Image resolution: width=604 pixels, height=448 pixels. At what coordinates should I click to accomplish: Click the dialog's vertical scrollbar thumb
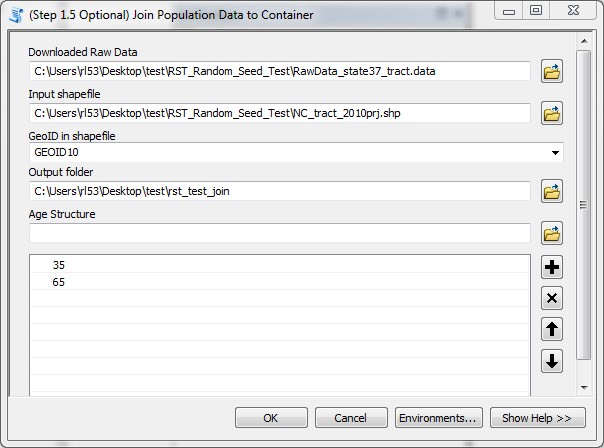(x=583, y=205)
